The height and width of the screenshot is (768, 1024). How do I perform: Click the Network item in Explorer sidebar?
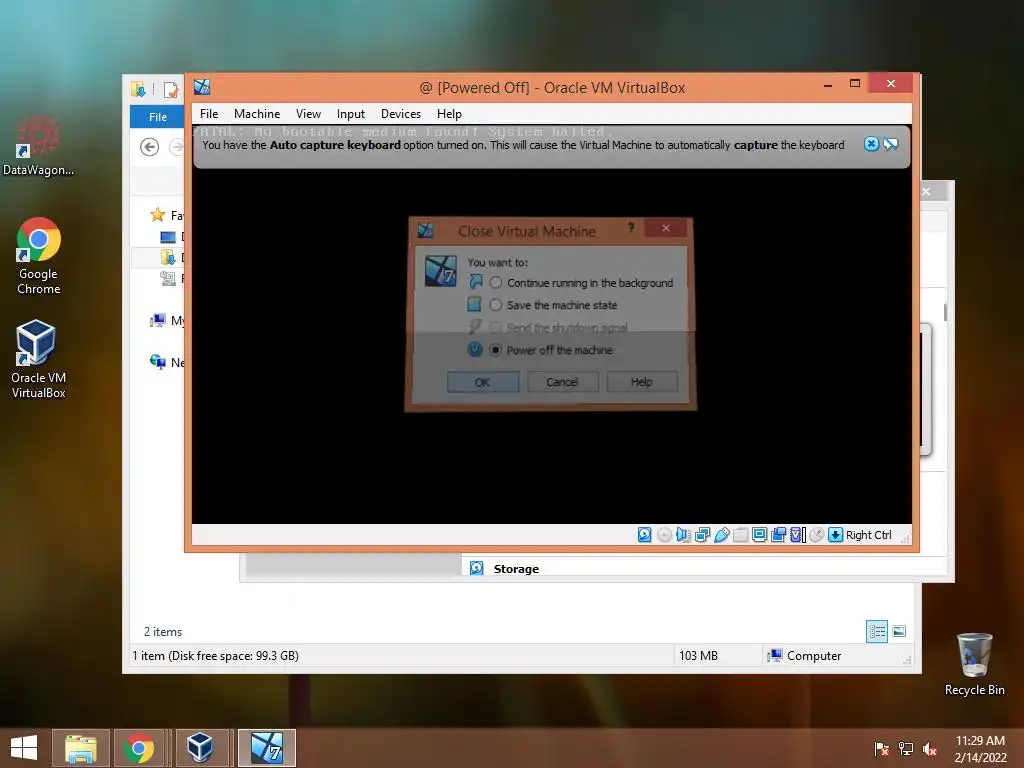pyautogui.click(x=167, y=362)
